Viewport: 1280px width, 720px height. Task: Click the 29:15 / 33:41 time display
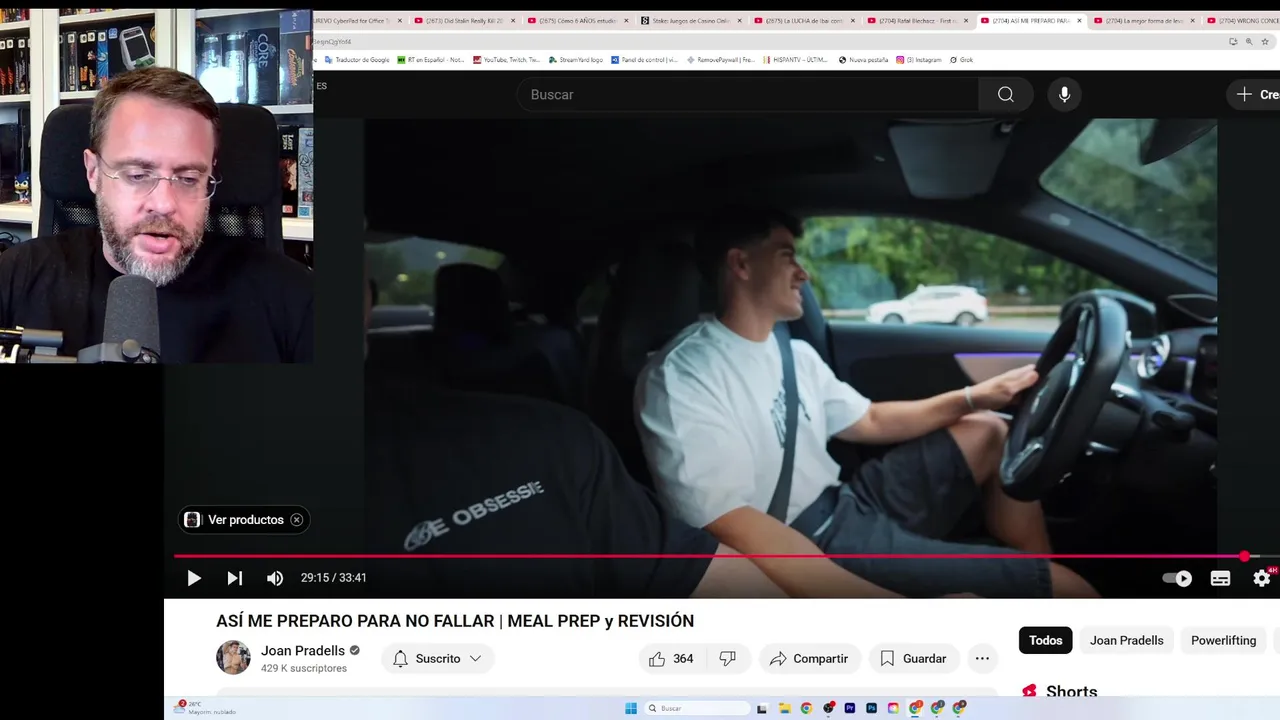[334, 578]
